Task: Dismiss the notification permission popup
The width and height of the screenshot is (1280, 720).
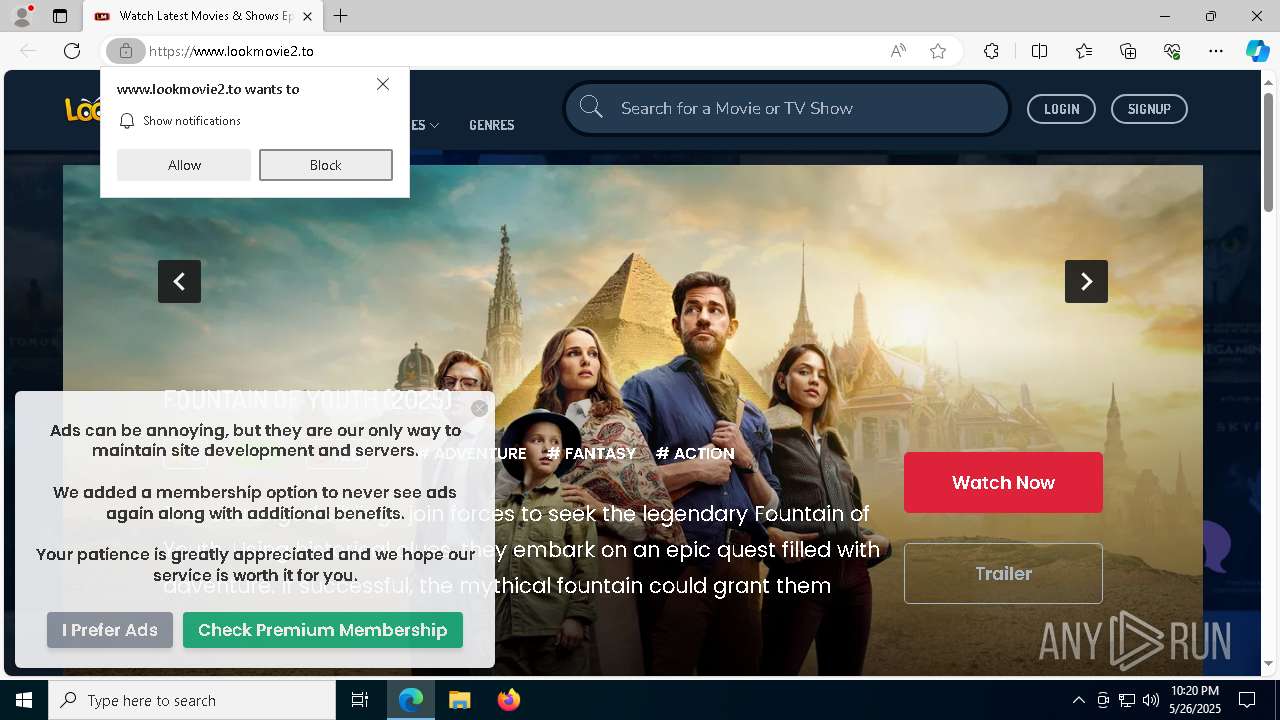Action: click(x=383, y=84)
